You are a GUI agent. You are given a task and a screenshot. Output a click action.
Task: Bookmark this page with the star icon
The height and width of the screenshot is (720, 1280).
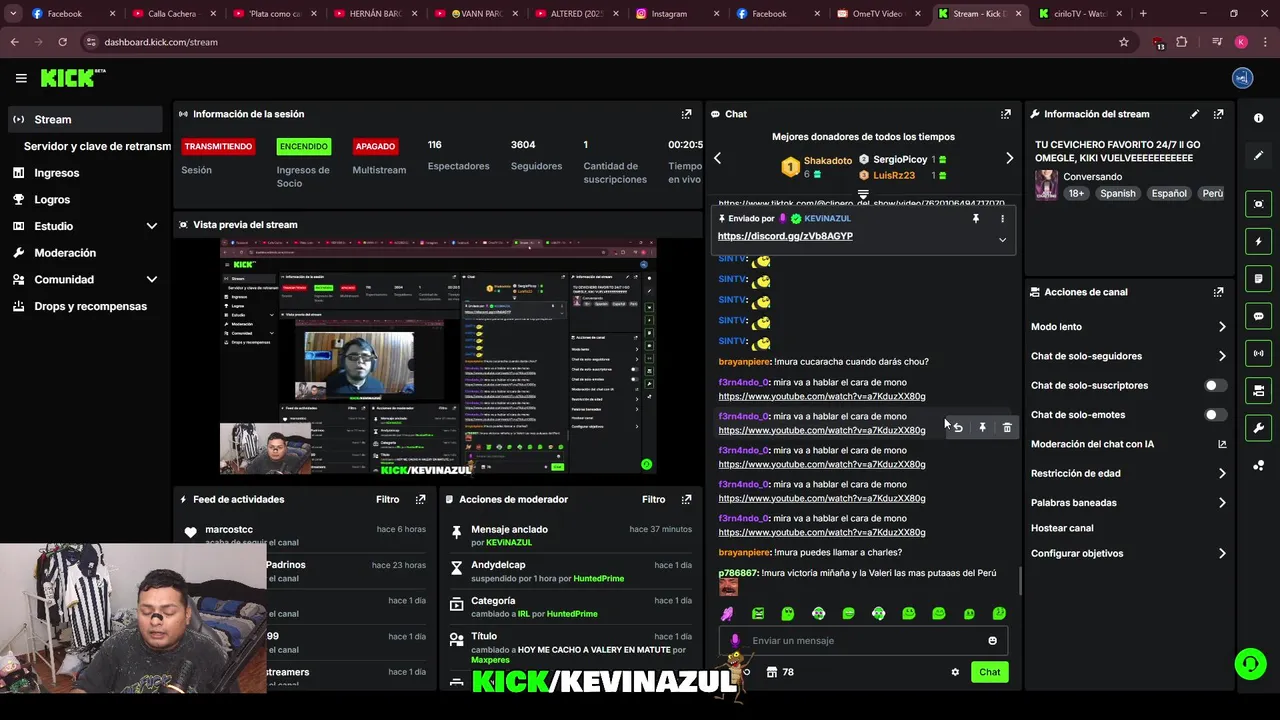(x=1124, y=42)
